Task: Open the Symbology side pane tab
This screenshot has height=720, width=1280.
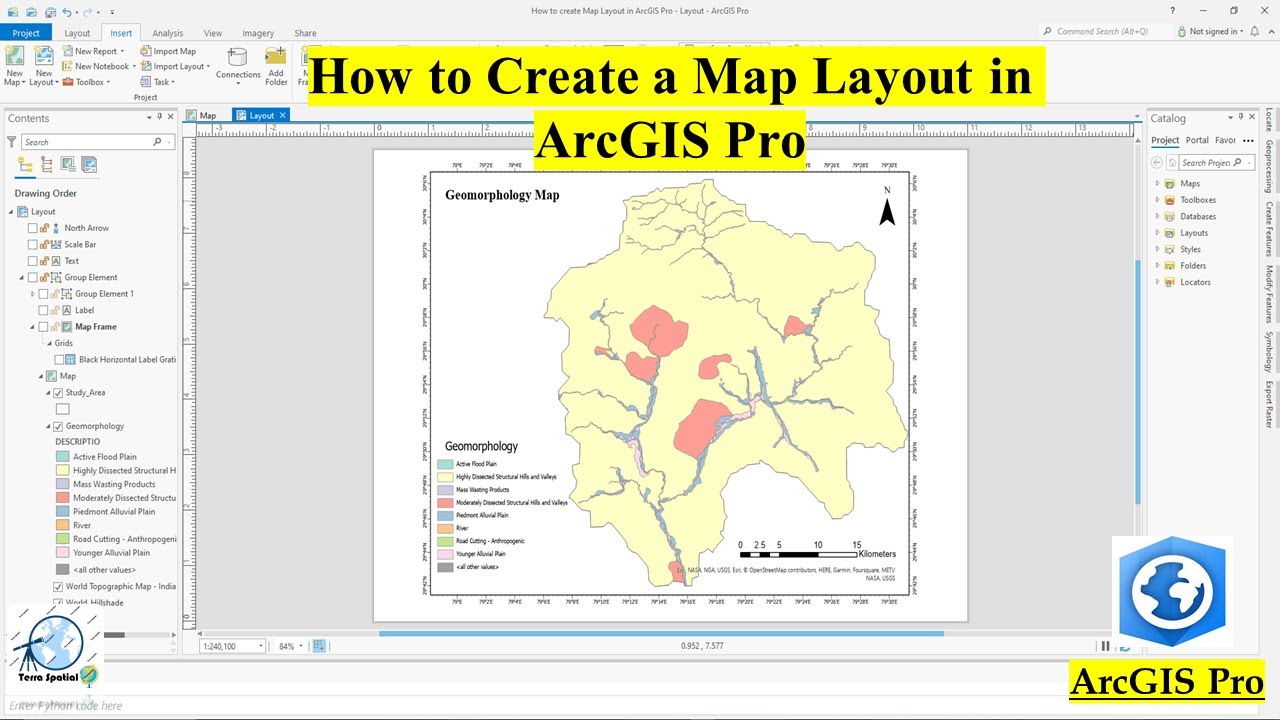Action: (1269, 350)
